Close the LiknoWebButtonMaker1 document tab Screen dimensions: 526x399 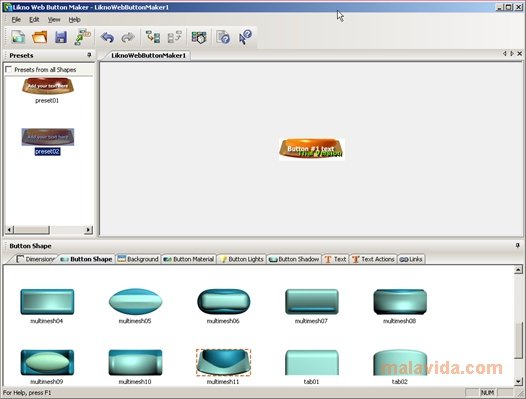pyautogui.click(x=519, y=53)
